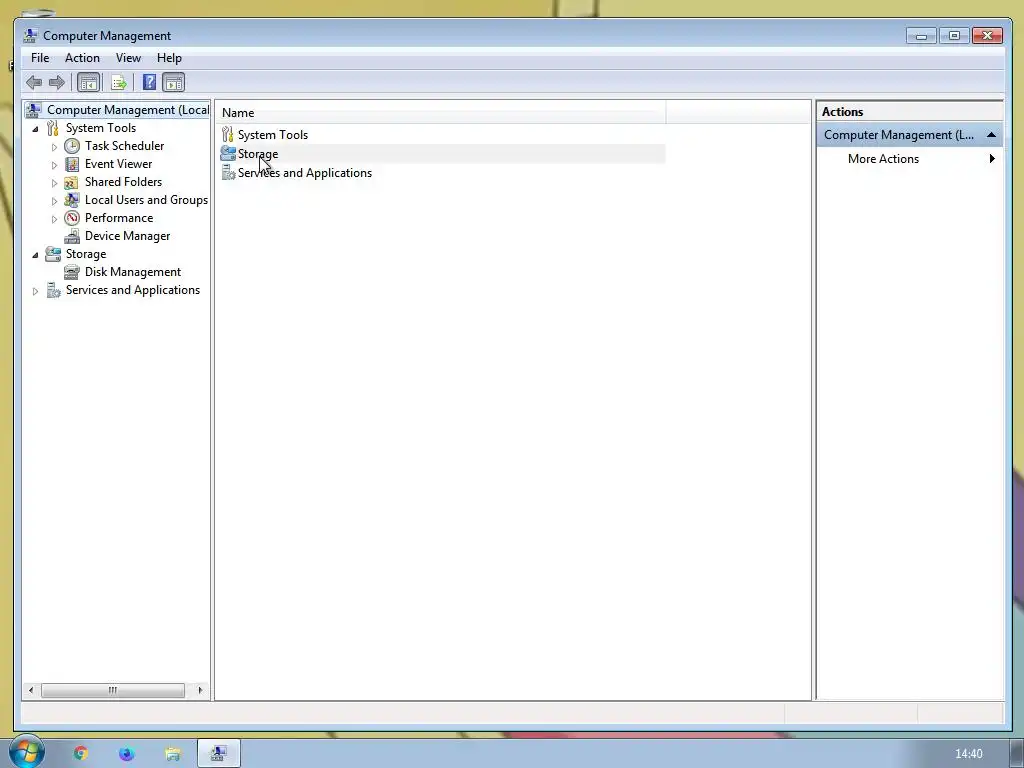This screenshot has height=768, width=1024.
Task: Select Disk Management label in tree
Action: pyautogui.click(x=133, y=272)
